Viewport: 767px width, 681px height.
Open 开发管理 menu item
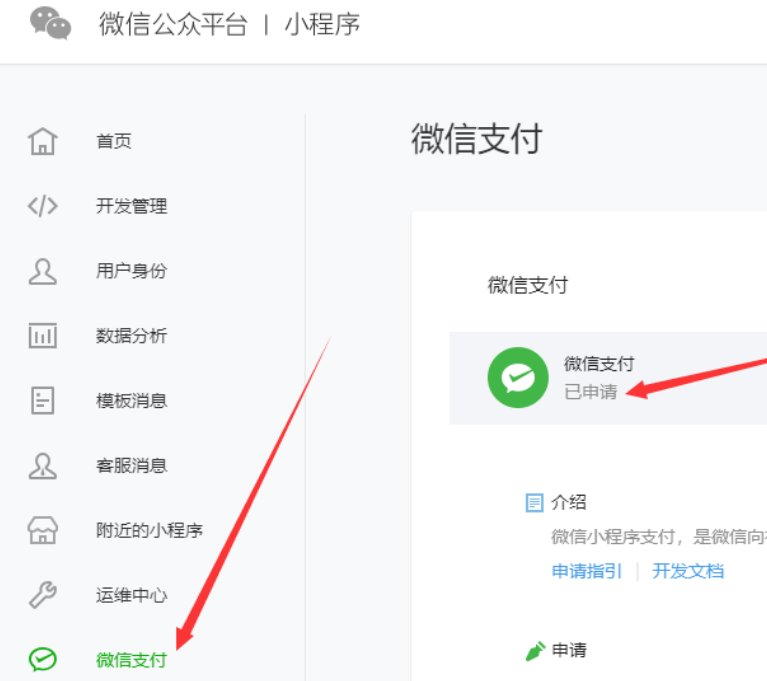tap(132, 205)
